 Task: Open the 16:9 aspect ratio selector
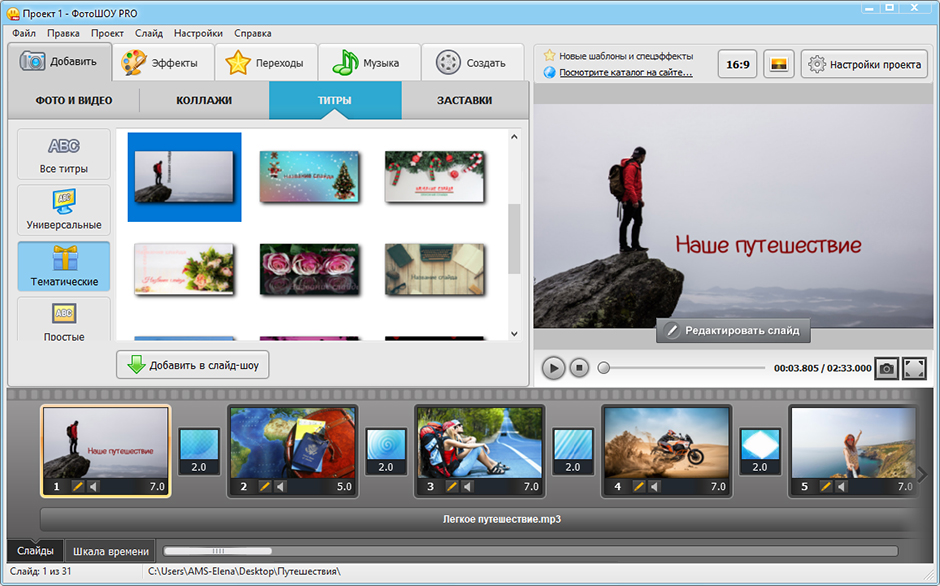tap(738, 64)
